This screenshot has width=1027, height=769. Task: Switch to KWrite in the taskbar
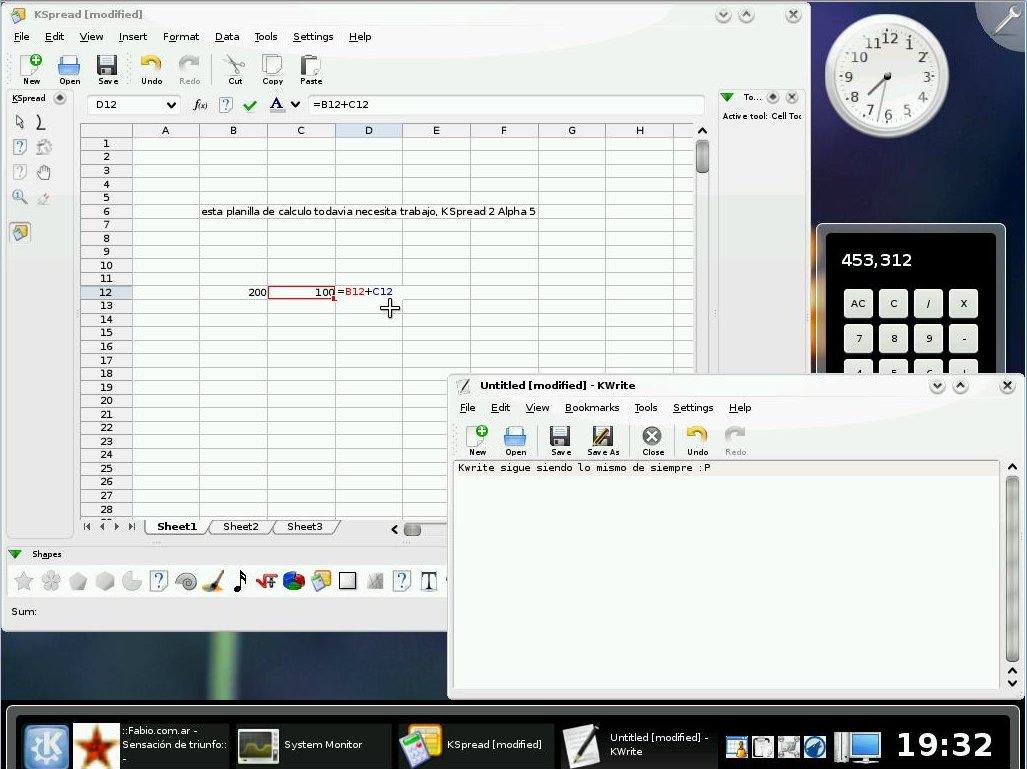(x=638, y=745)
